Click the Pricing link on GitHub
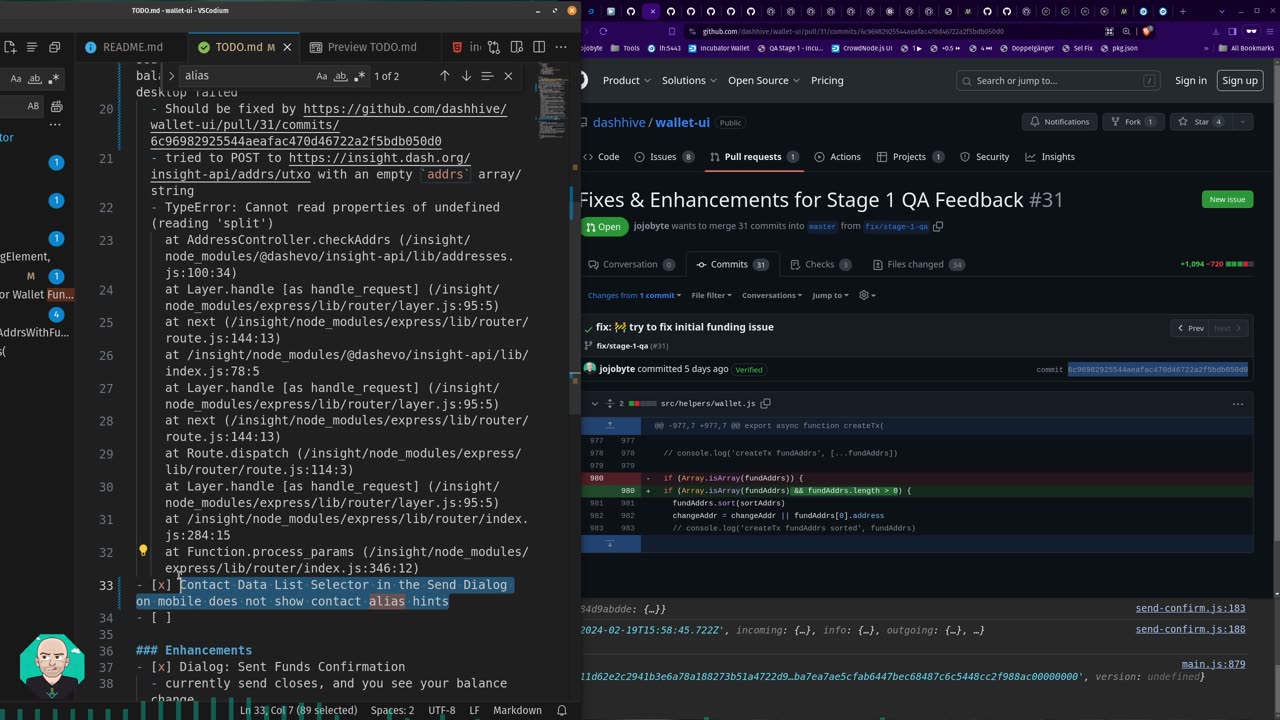The width and height of the screenshot is (1280, 720). pyautogui.click(x=827, y=80)
